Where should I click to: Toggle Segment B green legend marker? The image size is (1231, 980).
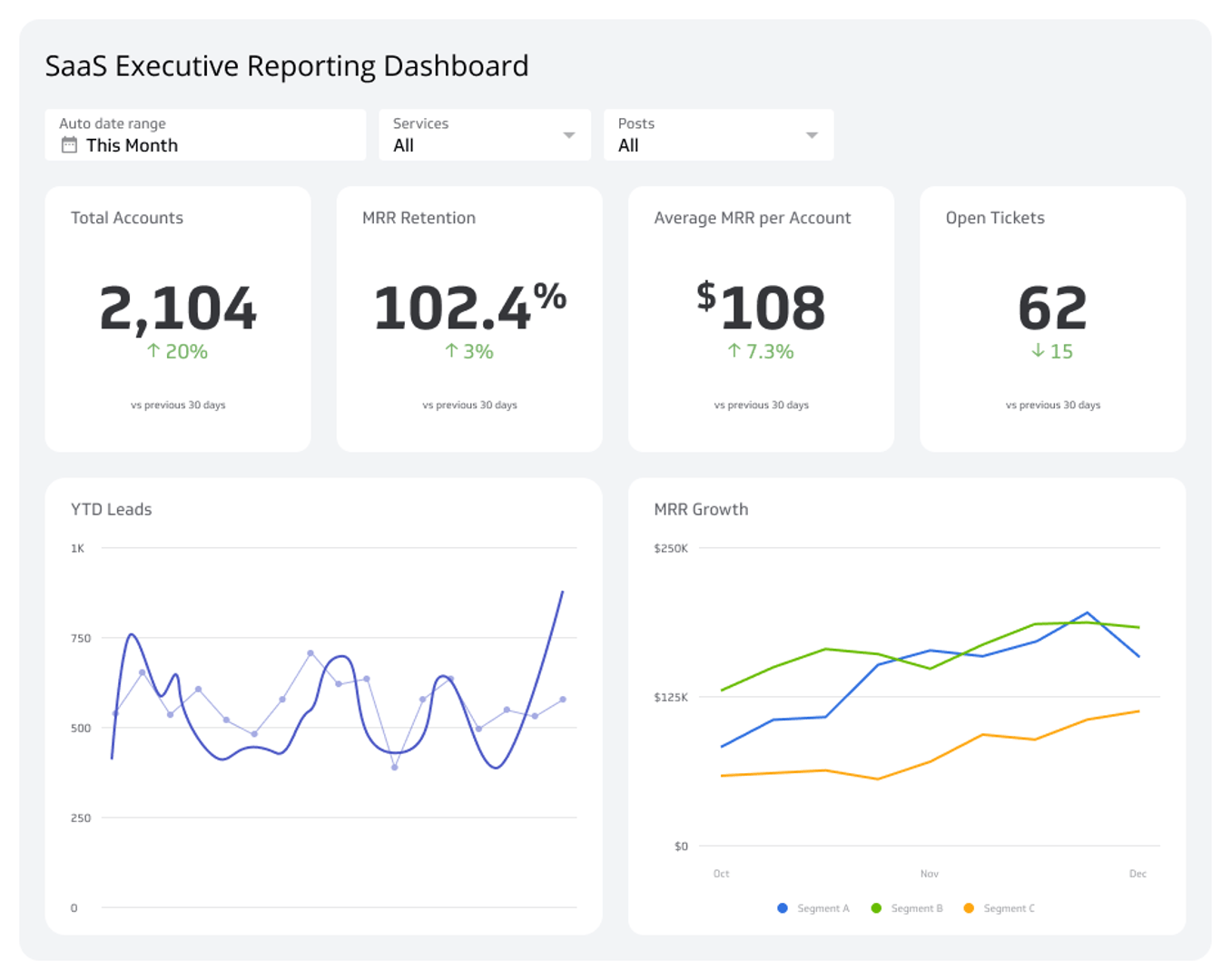877,907
